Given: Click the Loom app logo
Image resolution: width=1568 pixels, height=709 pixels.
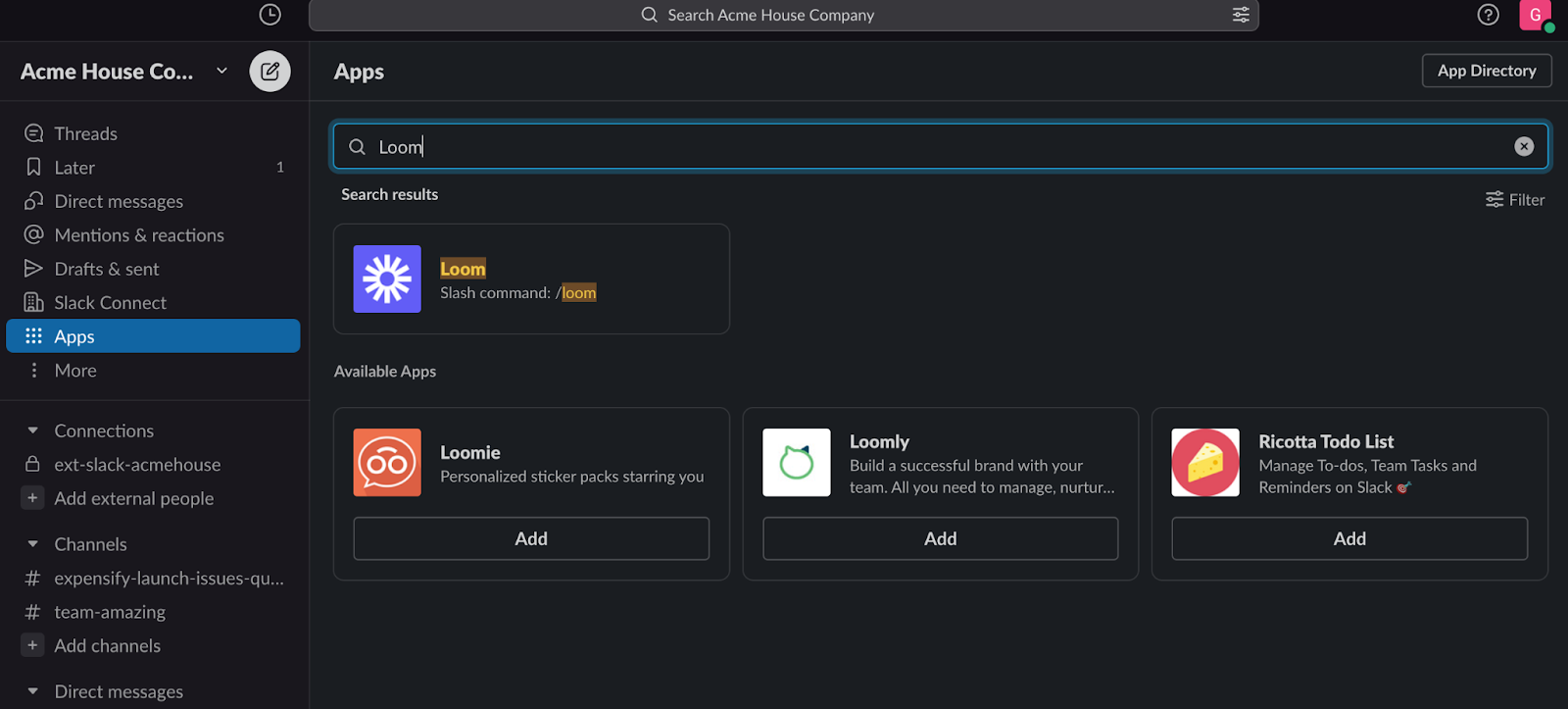Looking at the screenshot, I should pos(387,279).
